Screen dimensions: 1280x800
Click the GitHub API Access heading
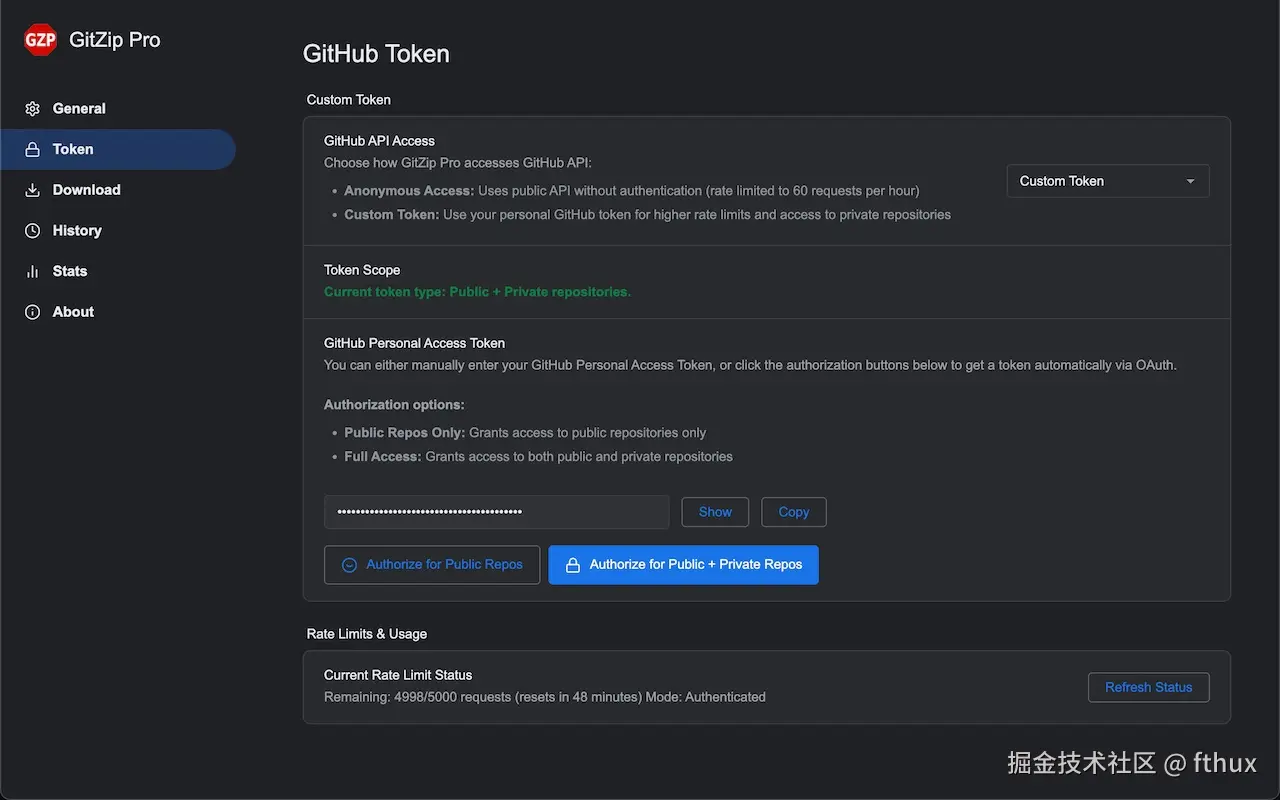[x=379, y=141]
